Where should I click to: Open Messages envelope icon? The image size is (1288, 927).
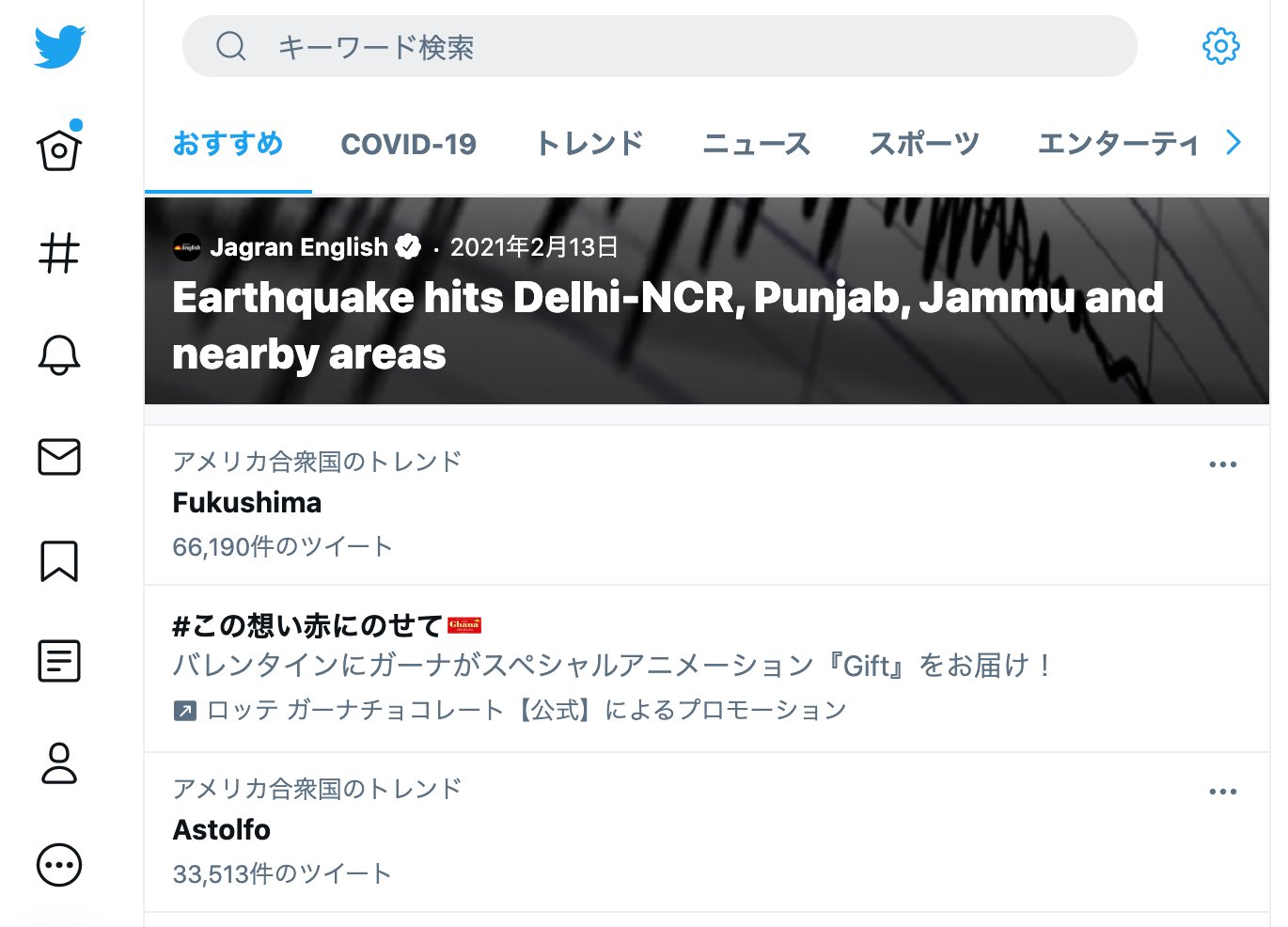coord(59,457)
